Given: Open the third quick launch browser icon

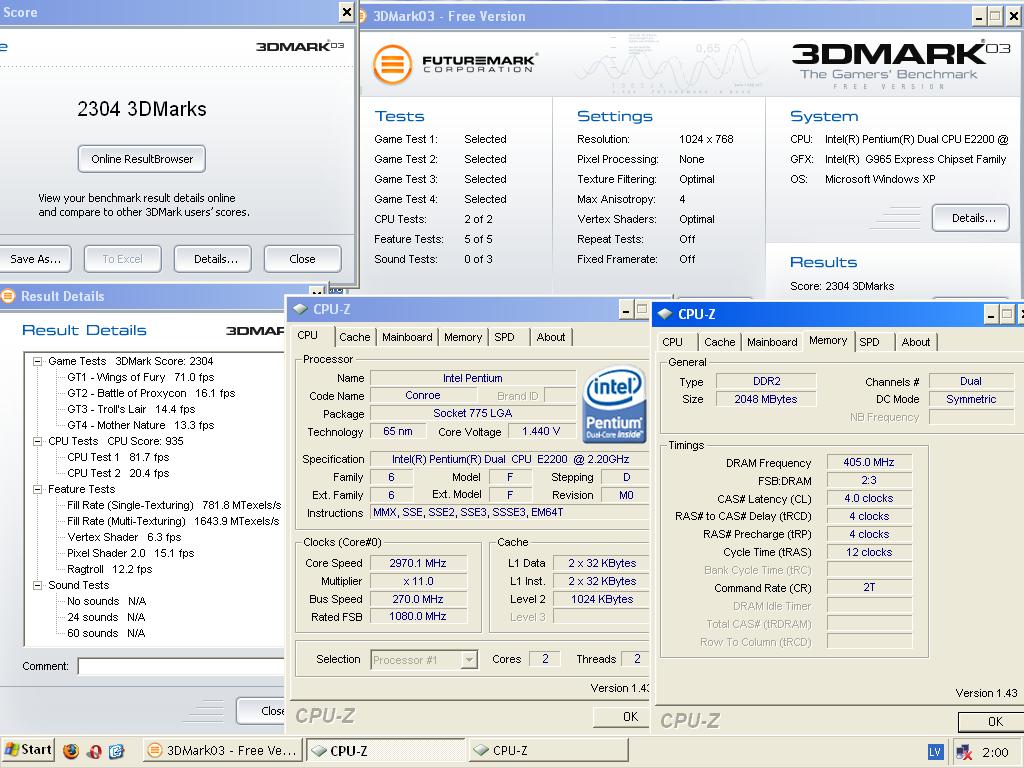Looking at the screenshot, I should [x=116, y=751].
